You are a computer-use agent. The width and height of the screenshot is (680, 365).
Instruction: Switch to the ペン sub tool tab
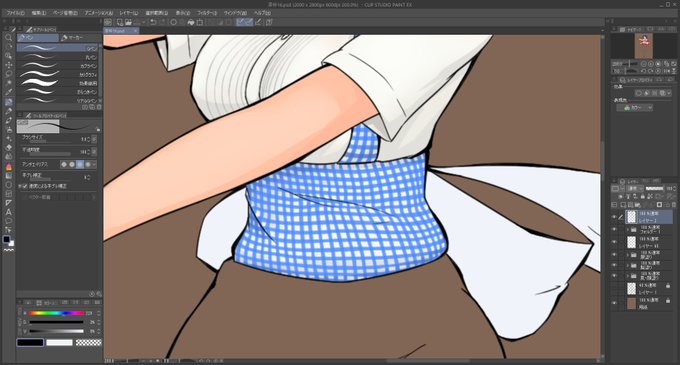click(38, 38)
